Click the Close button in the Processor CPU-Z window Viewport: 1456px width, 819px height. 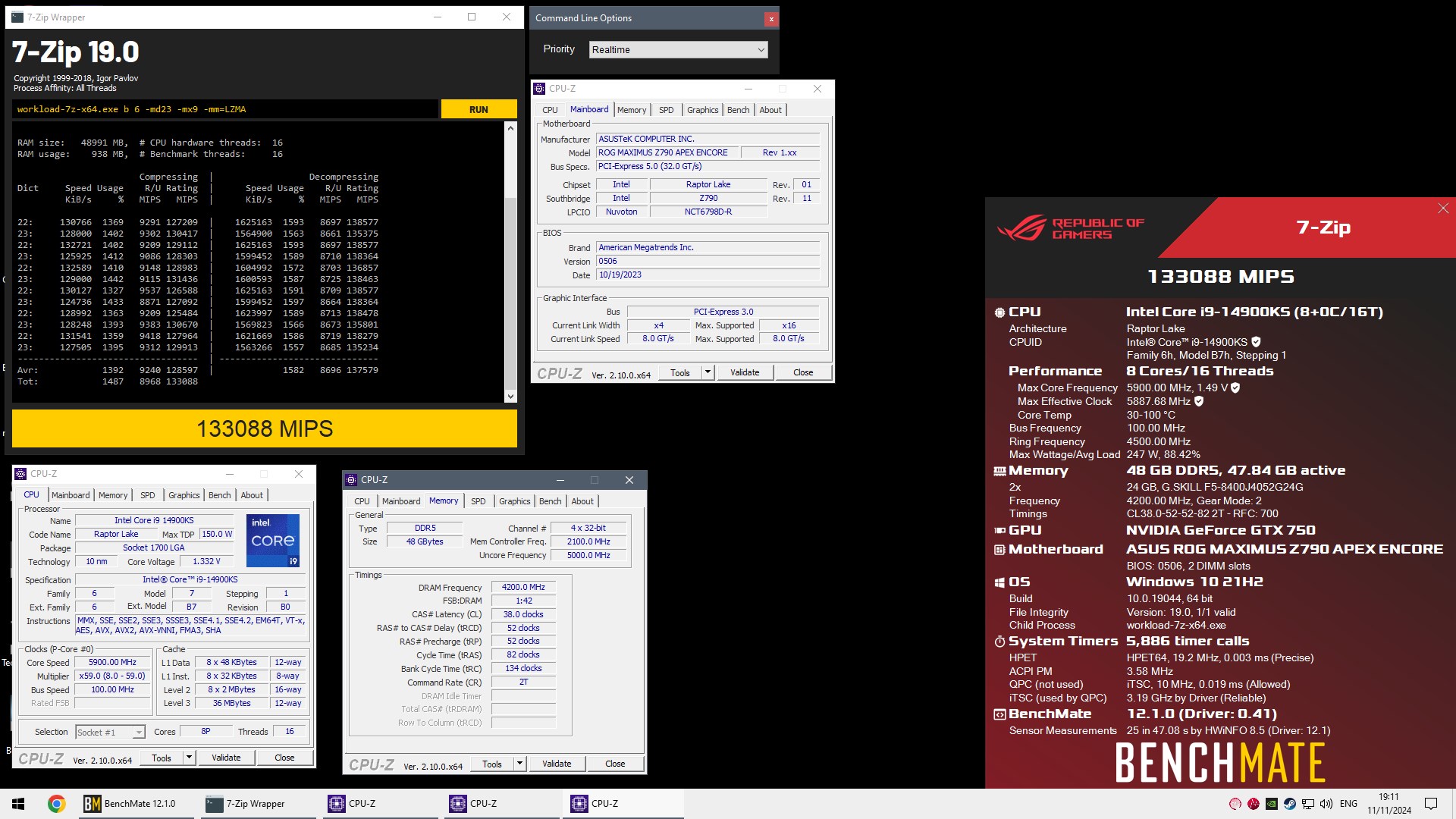[284, 758]
